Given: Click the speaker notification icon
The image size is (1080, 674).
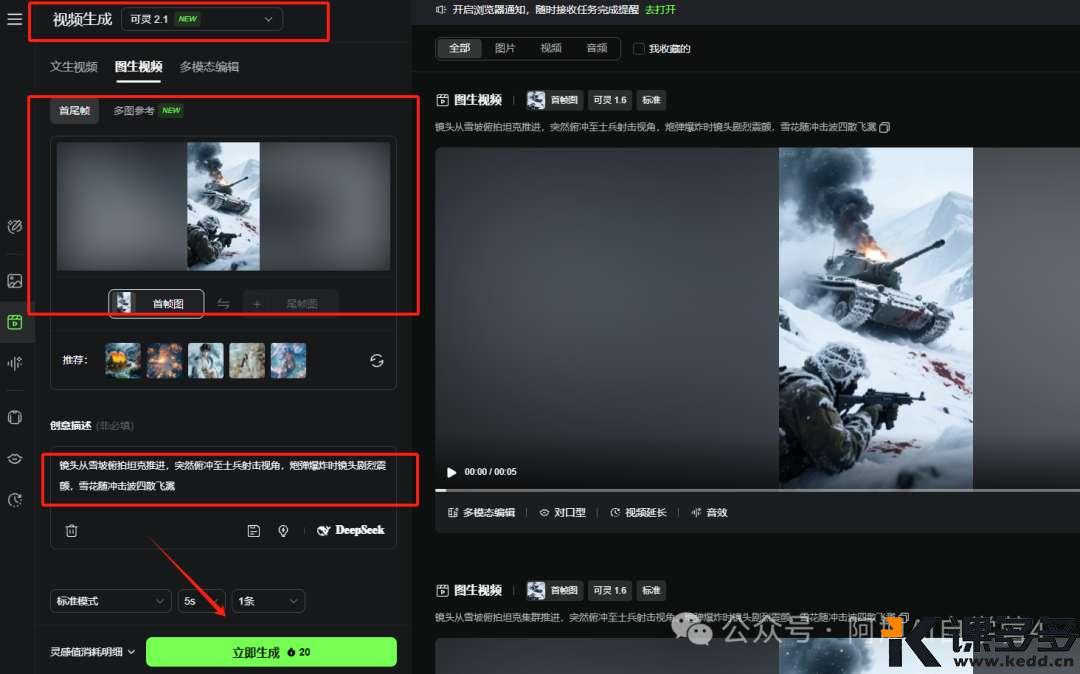Looking at the screenshot, I should [x=441, y=10].
